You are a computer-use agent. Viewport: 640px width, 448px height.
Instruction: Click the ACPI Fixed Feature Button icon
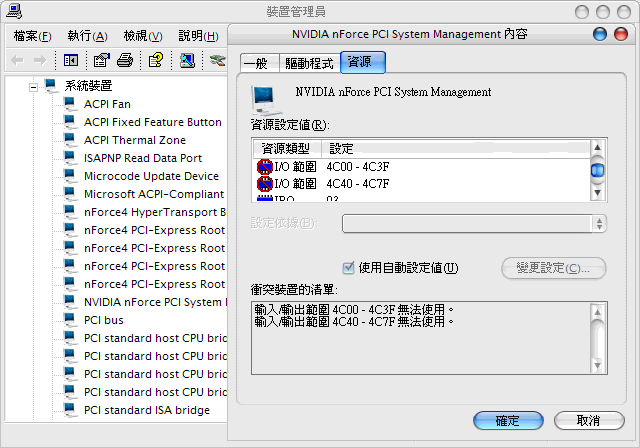pos(71,122)
